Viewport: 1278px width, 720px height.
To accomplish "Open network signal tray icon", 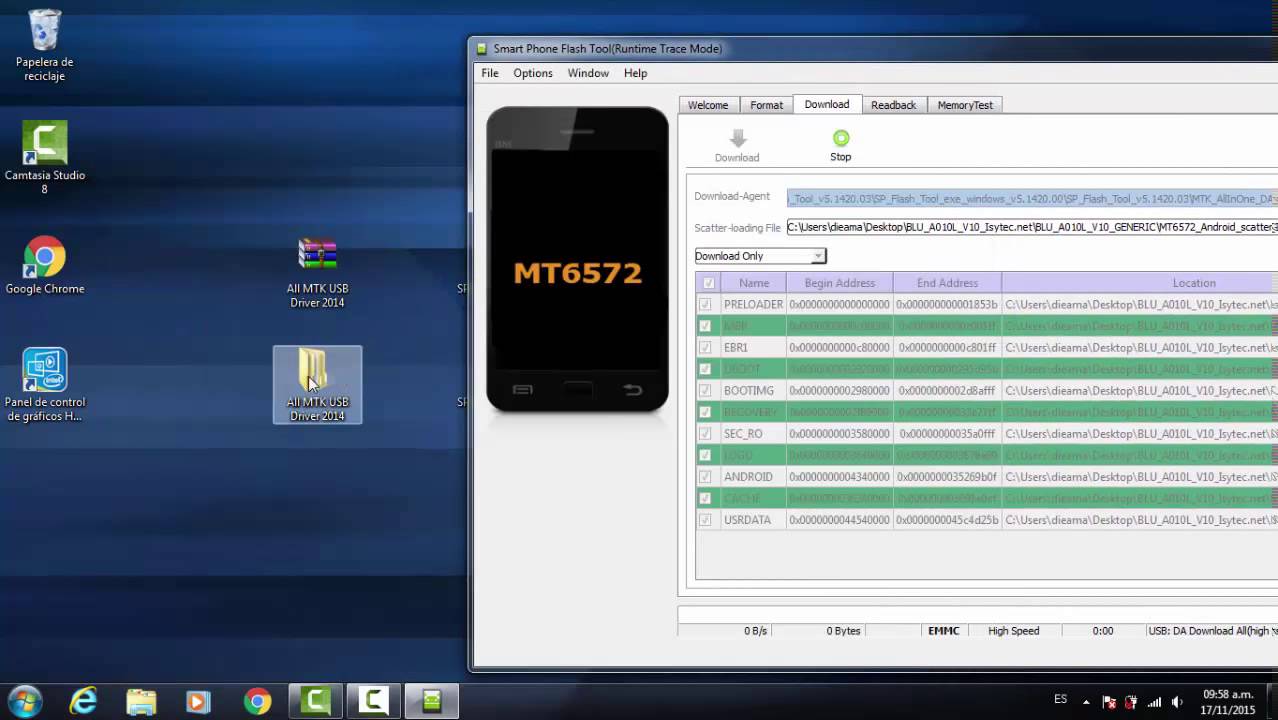I will click(x=1155, y=702).
